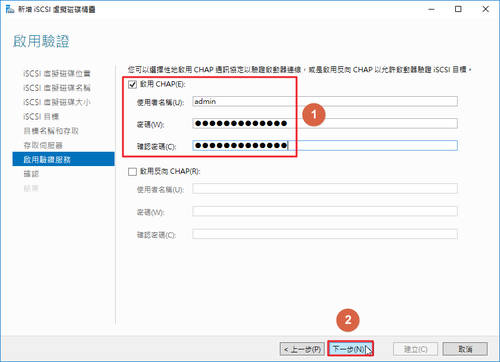500x362 pixels.
Task: Uncheck the 啟用 CHAP checkbox
Action: (x=132, y=84)
